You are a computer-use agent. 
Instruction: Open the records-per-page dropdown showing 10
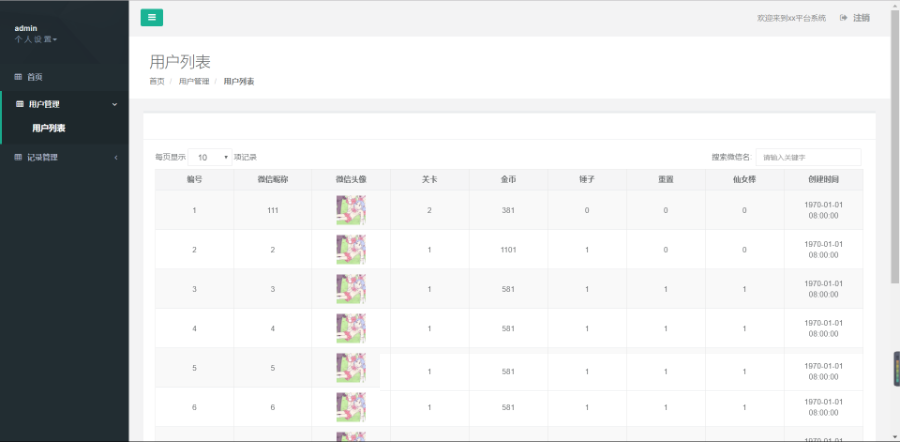click(x=211, y=157)
